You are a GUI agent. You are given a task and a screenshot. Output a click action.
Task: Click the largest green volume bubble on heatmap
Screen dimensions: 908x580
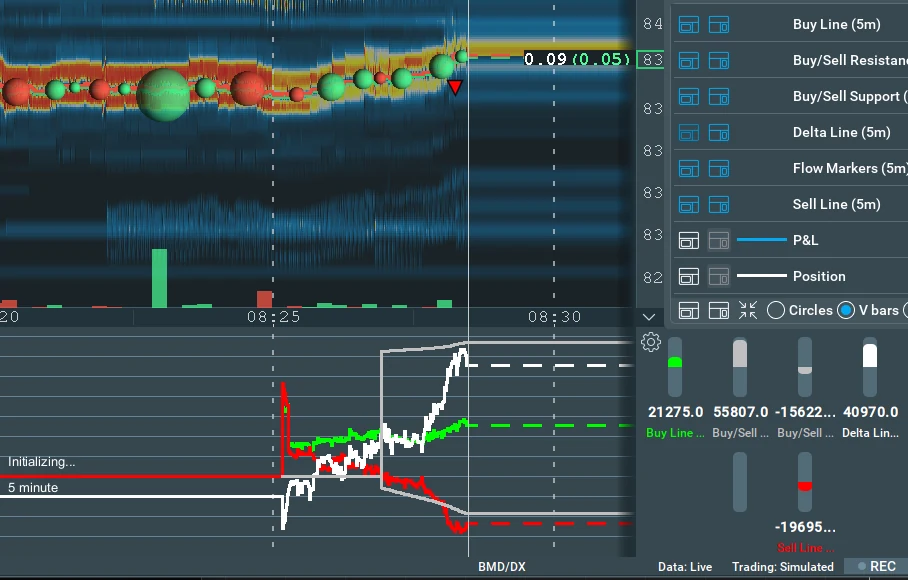(x=163, y=95)
